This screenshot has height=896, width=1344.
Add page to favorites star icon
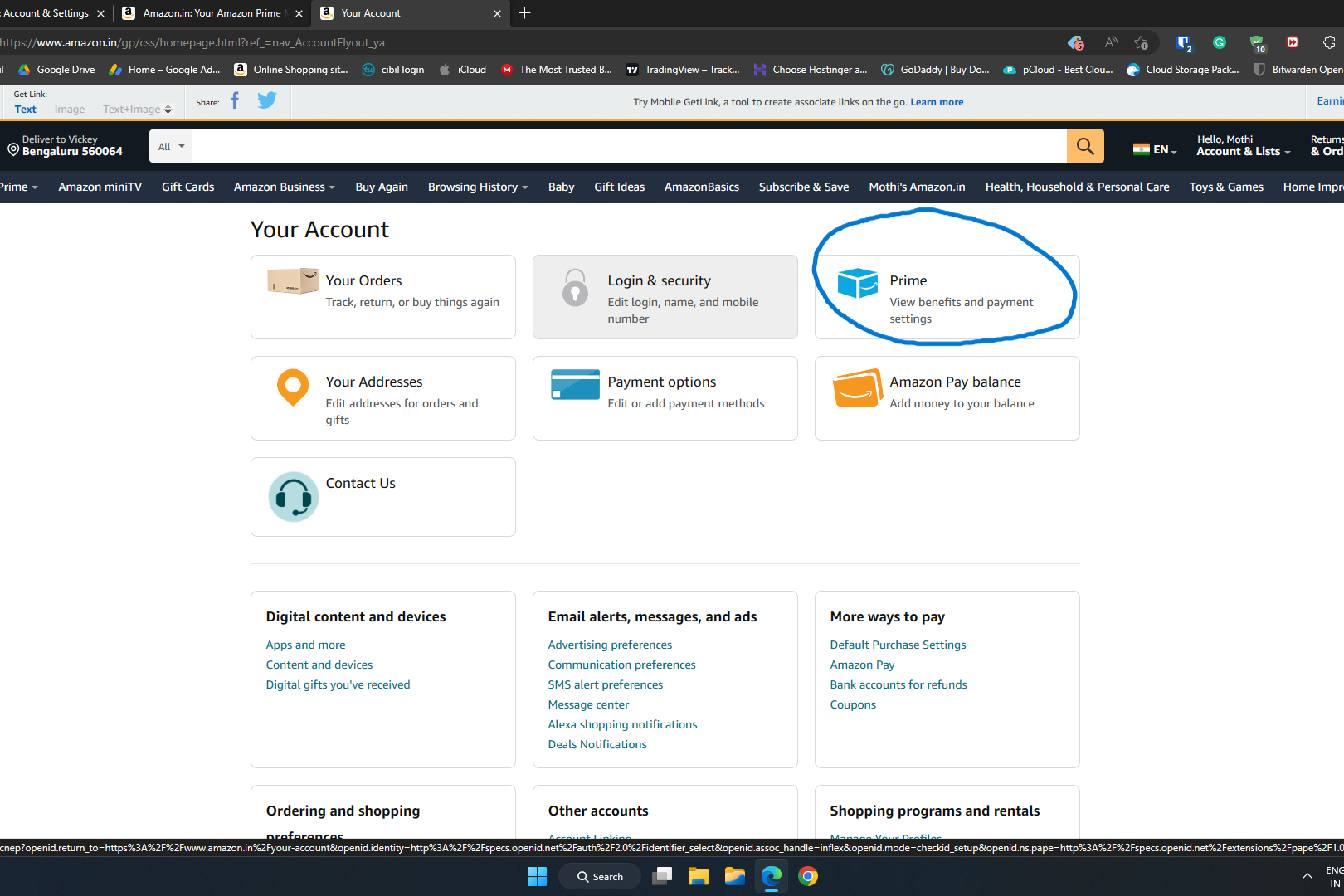1142,42
